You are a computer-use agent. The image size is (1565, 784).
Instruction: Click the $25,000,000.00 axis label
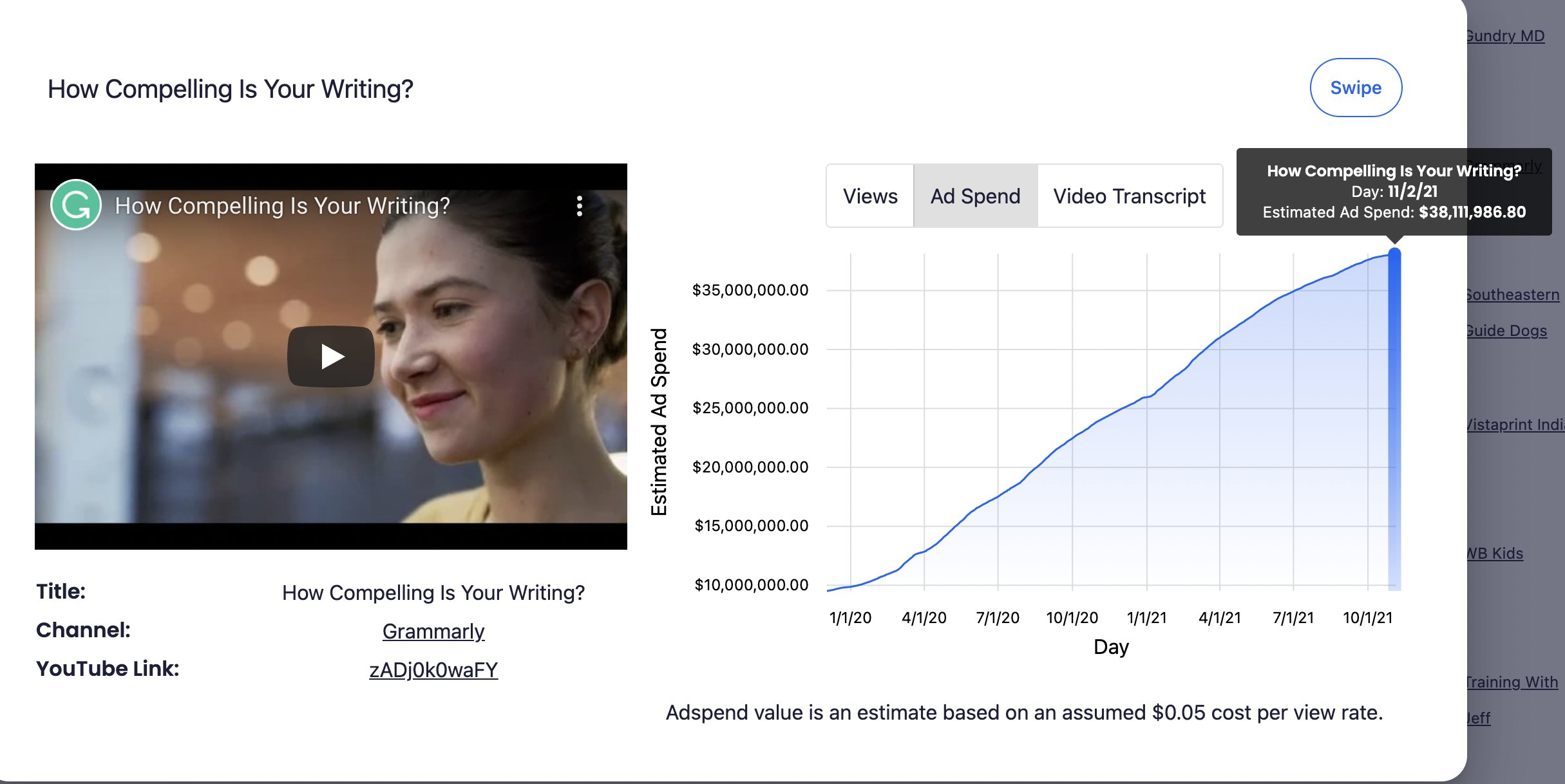pos(750,408)
